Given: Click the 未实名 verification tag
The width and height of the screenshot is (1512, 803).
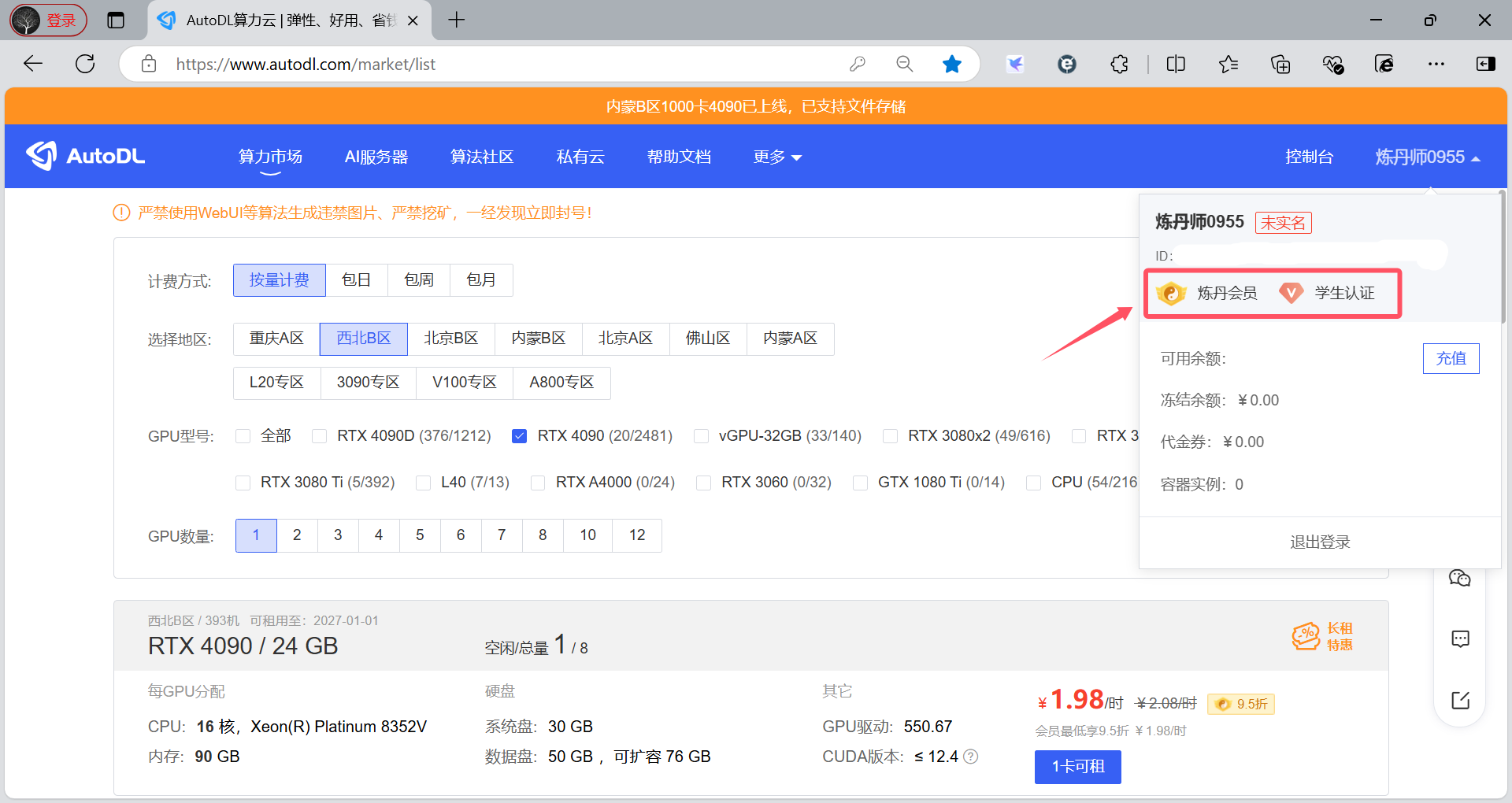Looking at the screenshot, I should (x=1283, y=223).
